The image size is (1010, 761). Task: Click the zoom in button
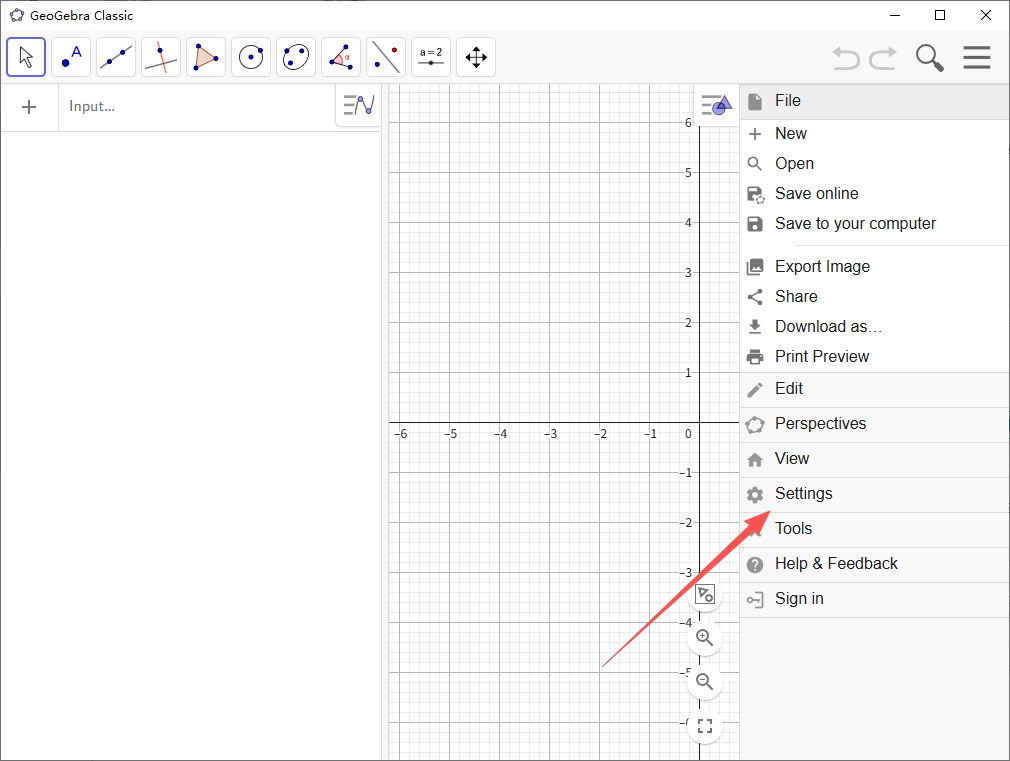point(705,638)
